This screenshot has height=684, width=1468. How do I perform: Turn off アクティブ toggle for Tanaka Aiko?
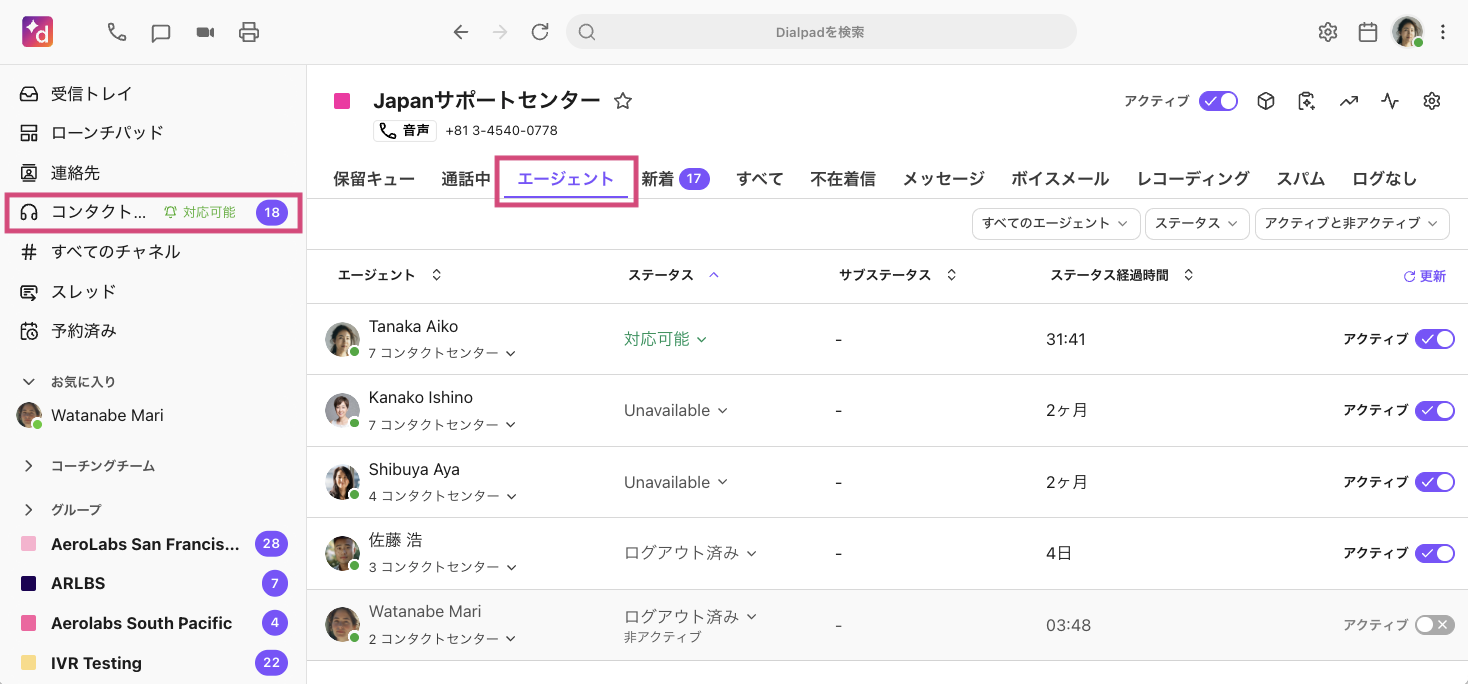pyautogui.click(x=1435, y=339)
